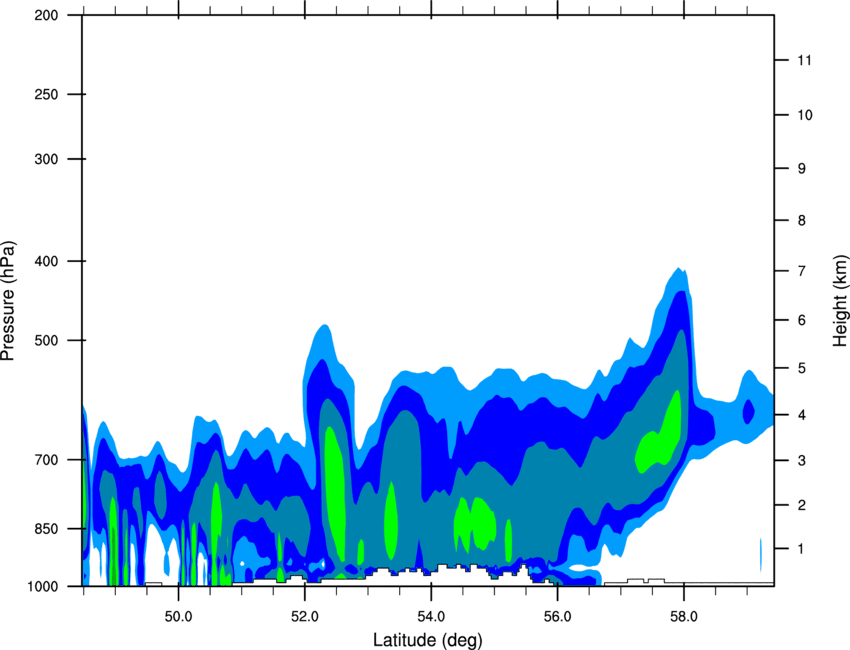Click height tick label 8

point(802,220)
